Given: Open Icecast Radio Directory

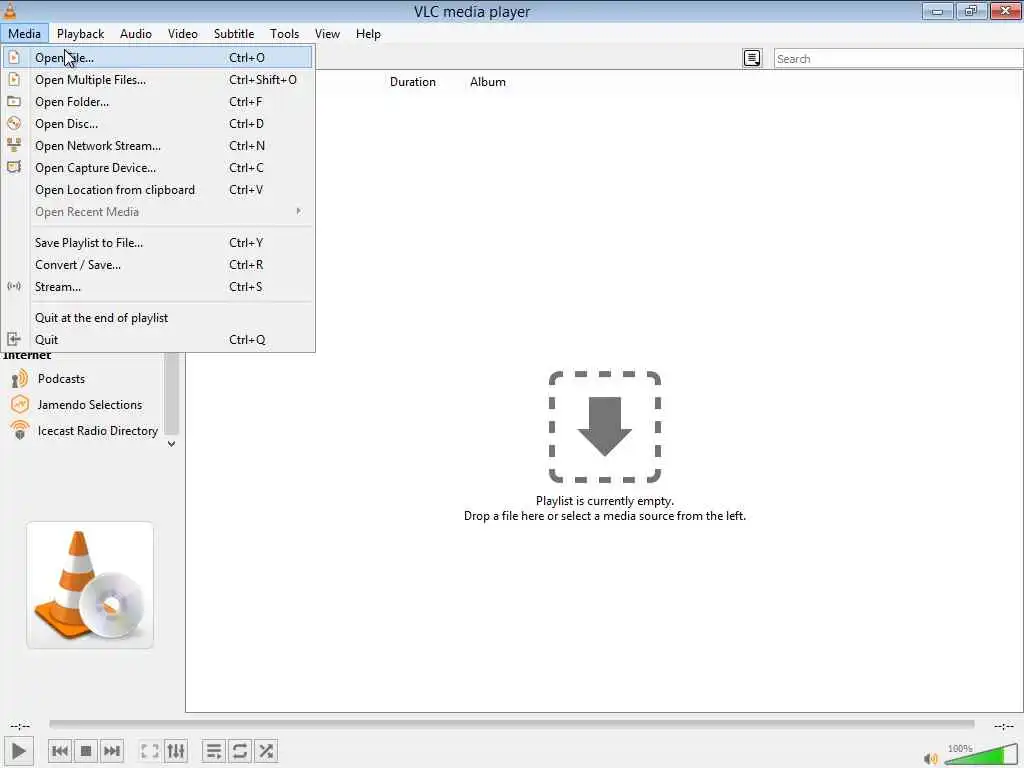Looking at the screenshot, I should [x=98, y=431].
